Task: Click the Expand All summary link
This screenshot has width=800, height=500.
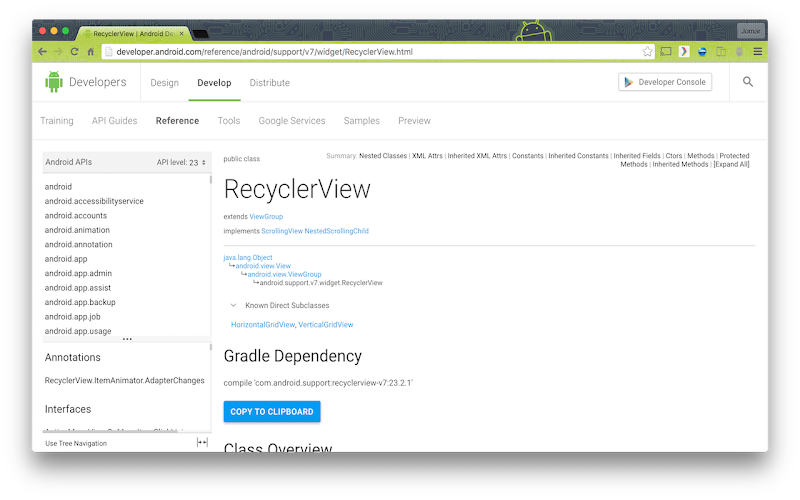Action: point(732,164)
